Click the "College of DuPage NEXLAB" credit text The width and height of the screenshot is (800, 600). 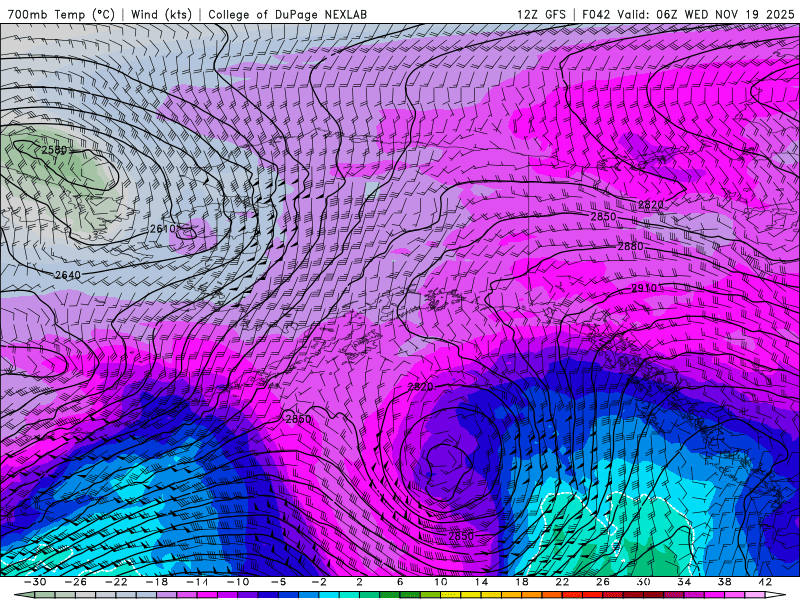click(287, 14)
